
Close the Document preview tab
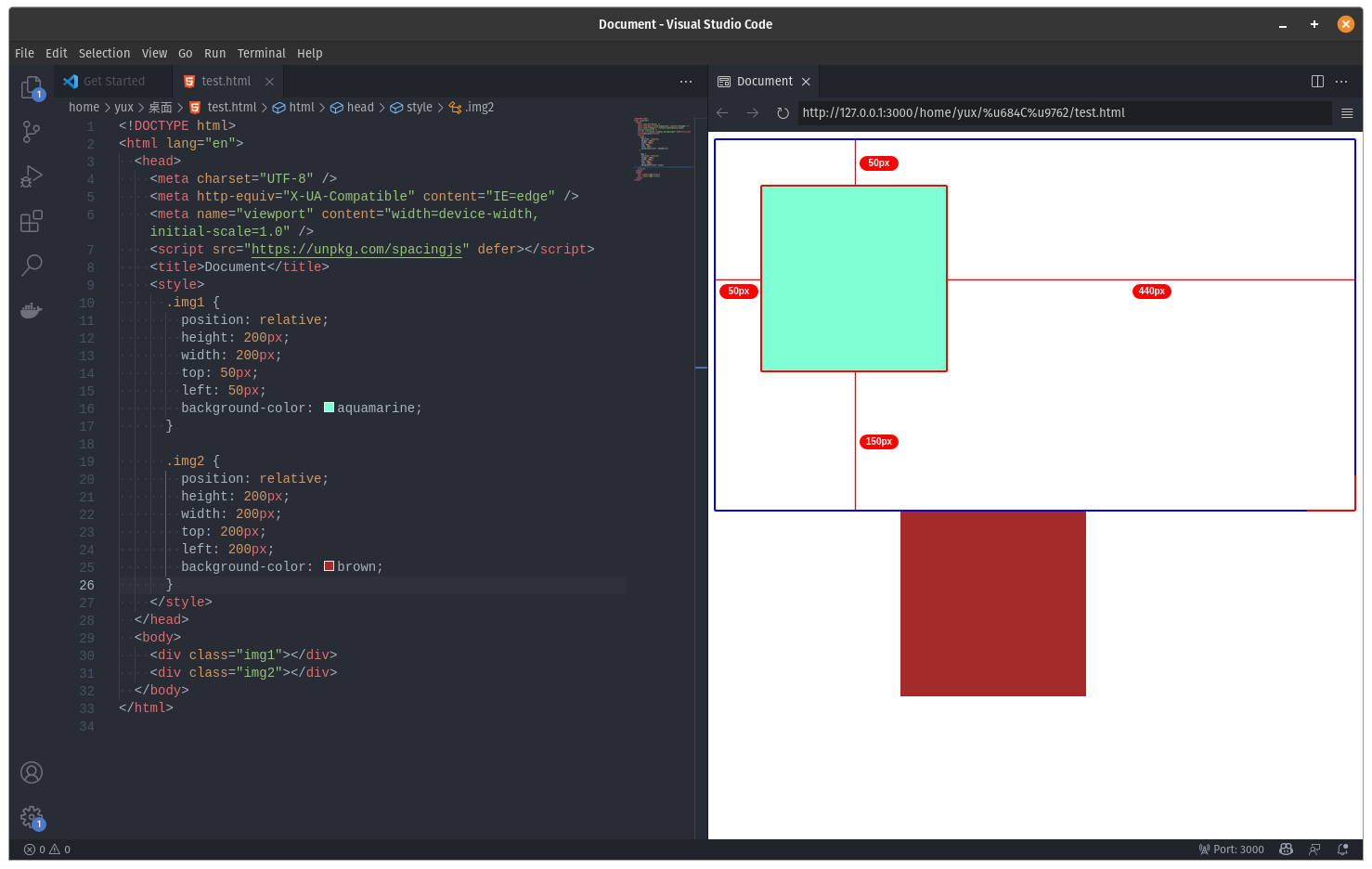click(806, 82)
